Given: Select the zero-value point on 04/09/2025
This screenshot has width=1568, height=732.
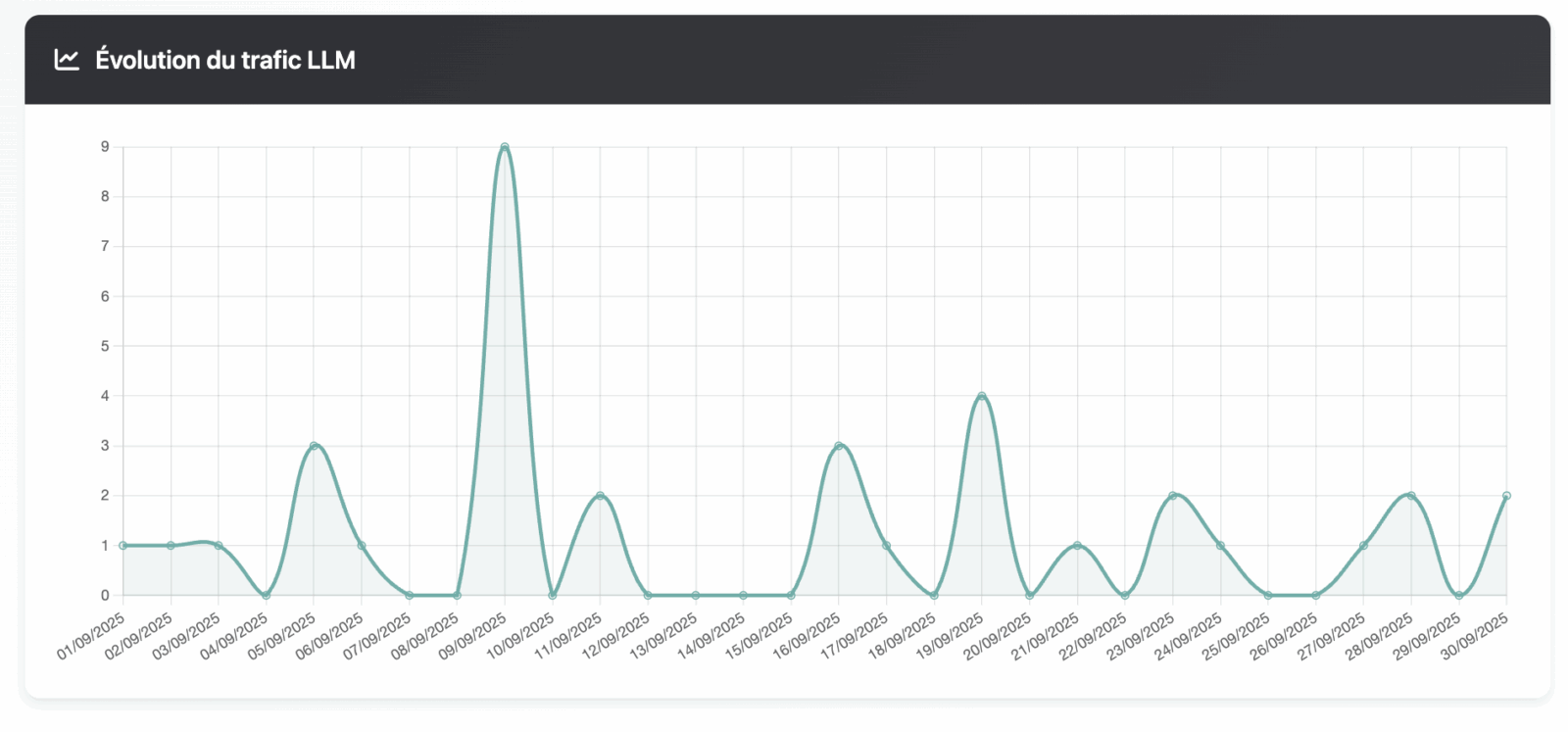Looking at the screenshot, I should pos(267,595).
